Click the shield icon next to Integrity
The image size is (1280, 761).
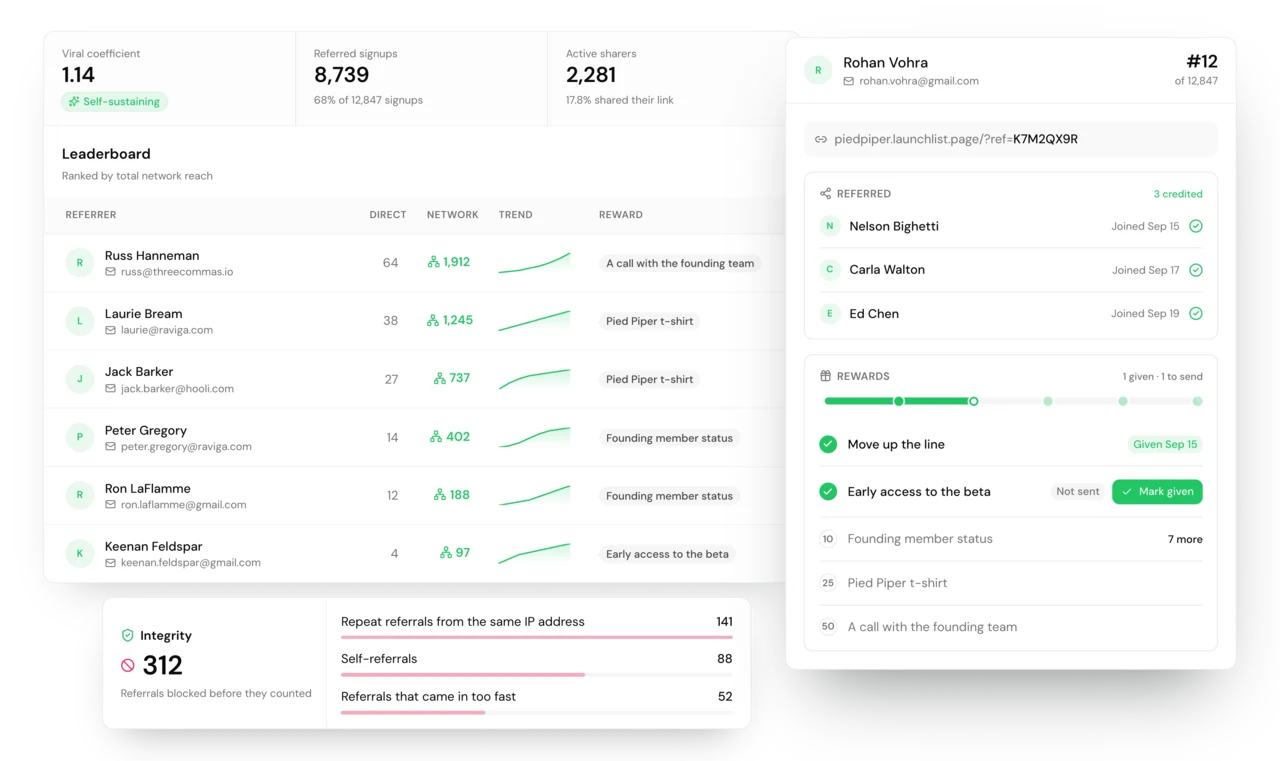click(127, 635)
